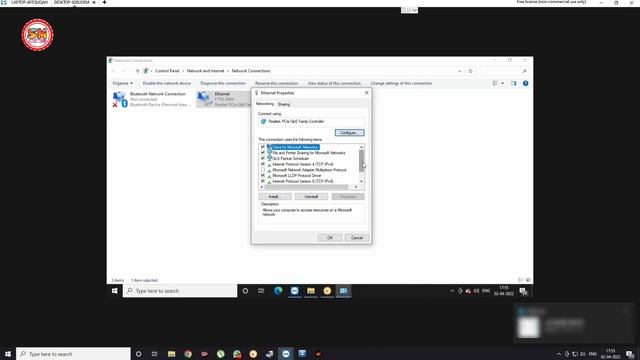Click the Configure button
The width and height of the screenshot is (640, 360).
[x=349, y=133]
